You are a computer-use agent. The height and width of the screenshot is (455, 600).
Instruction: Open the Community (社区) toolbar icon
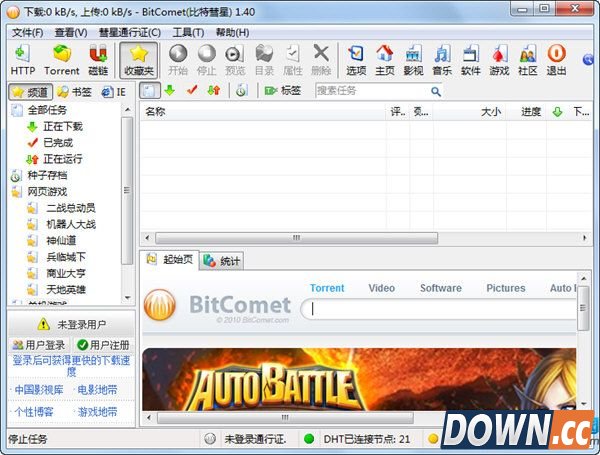click(527, 59)
